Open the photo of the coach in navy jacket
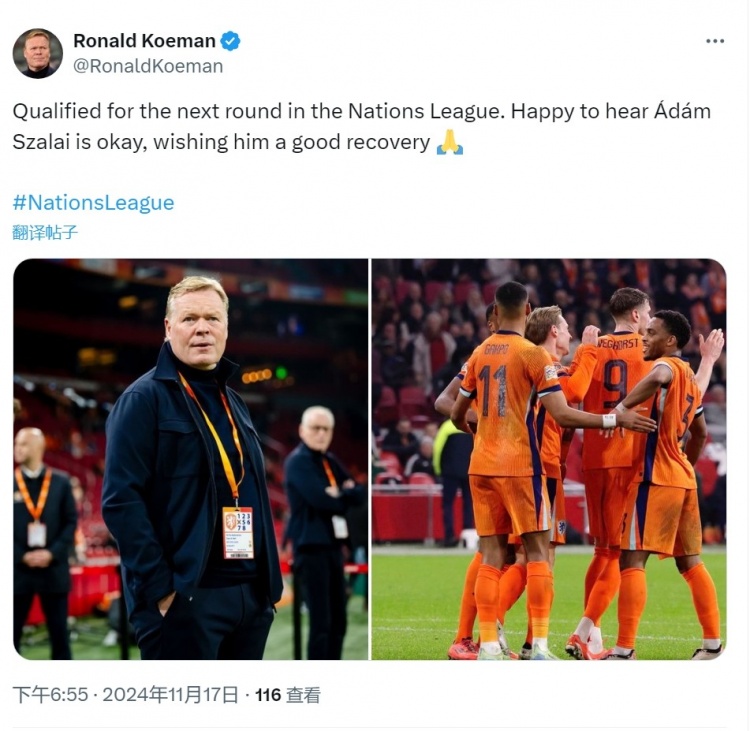This screenshot has height=731, width=750. click(x=190, y=459)
